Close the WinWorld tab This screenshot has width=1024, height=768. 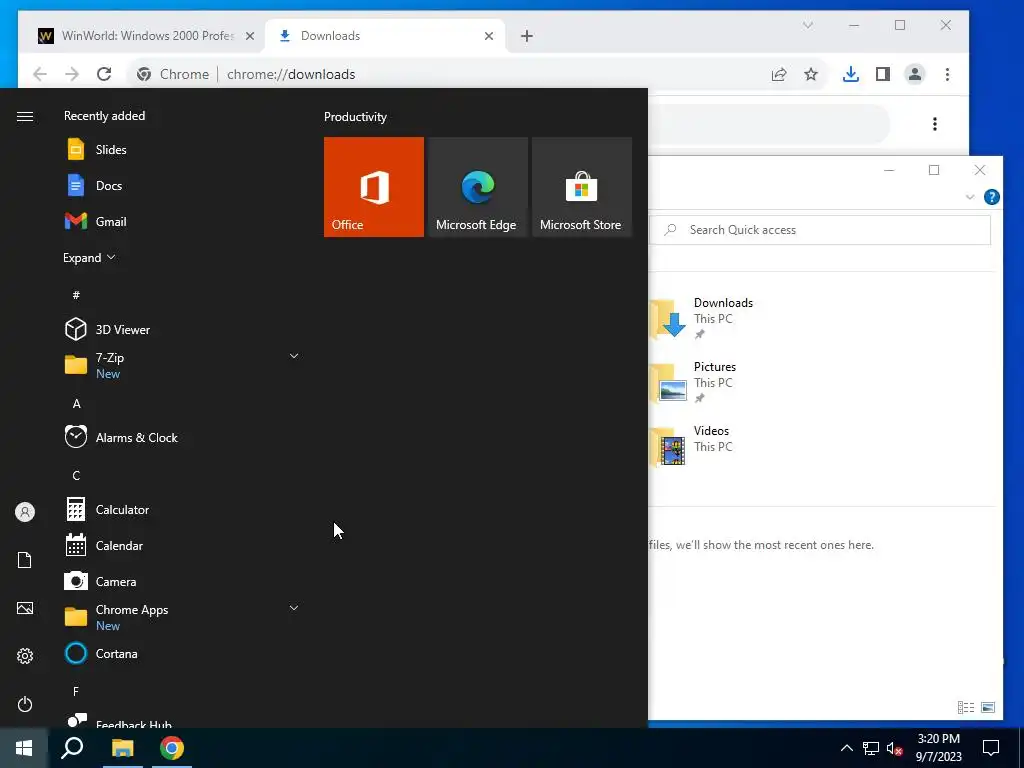(249, 36)
